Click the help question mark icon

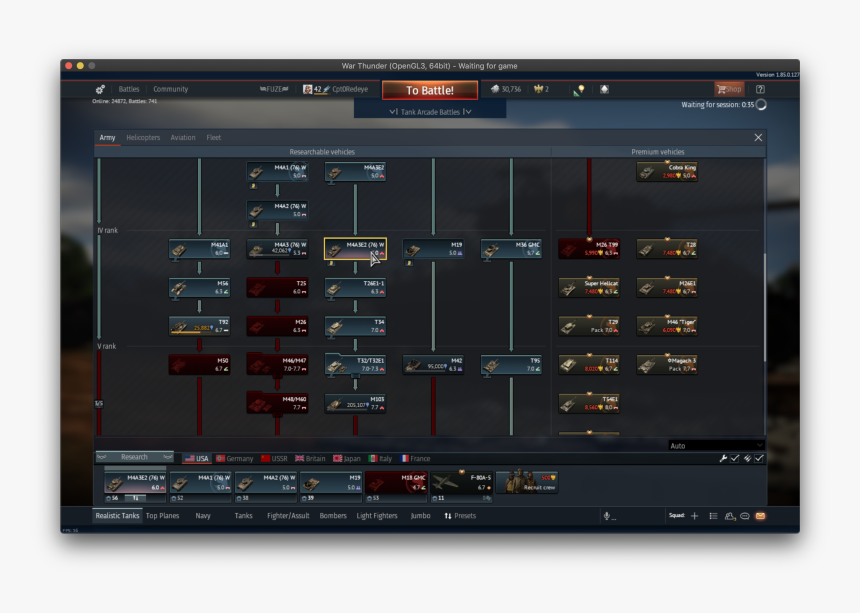(x=759, y=89)
